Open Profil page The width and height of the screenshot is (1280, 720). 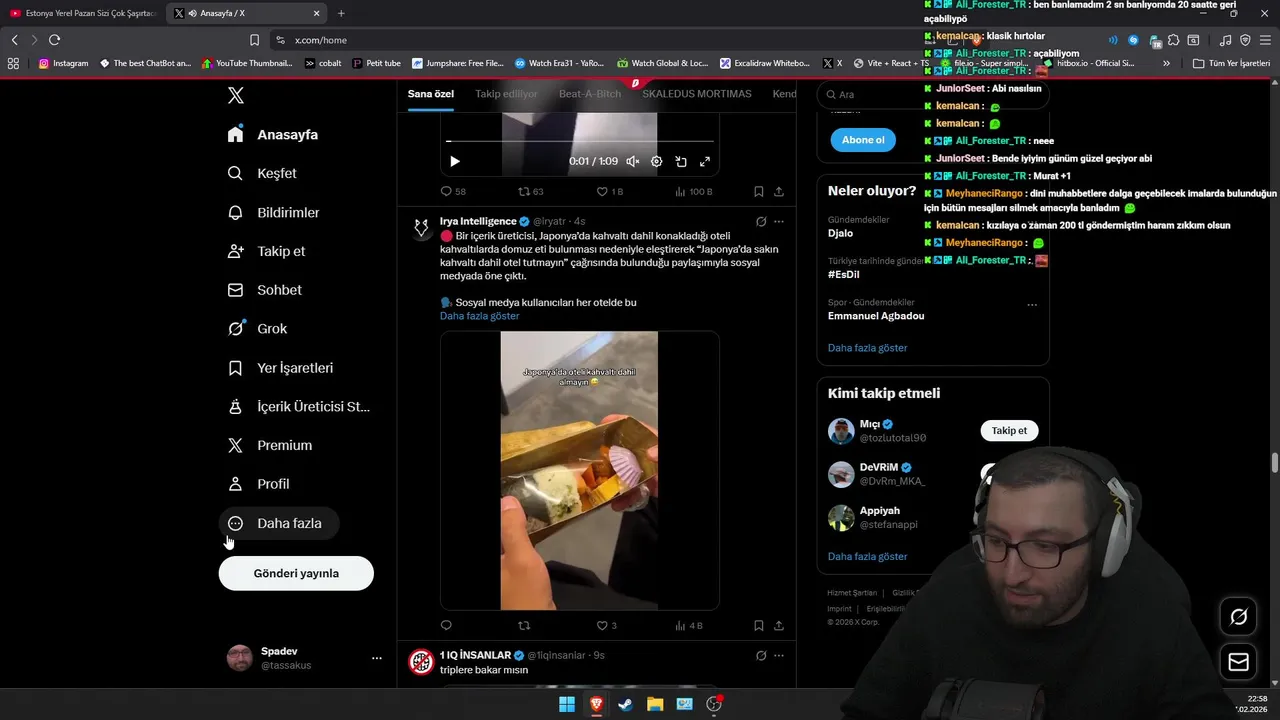coord(258,484)
